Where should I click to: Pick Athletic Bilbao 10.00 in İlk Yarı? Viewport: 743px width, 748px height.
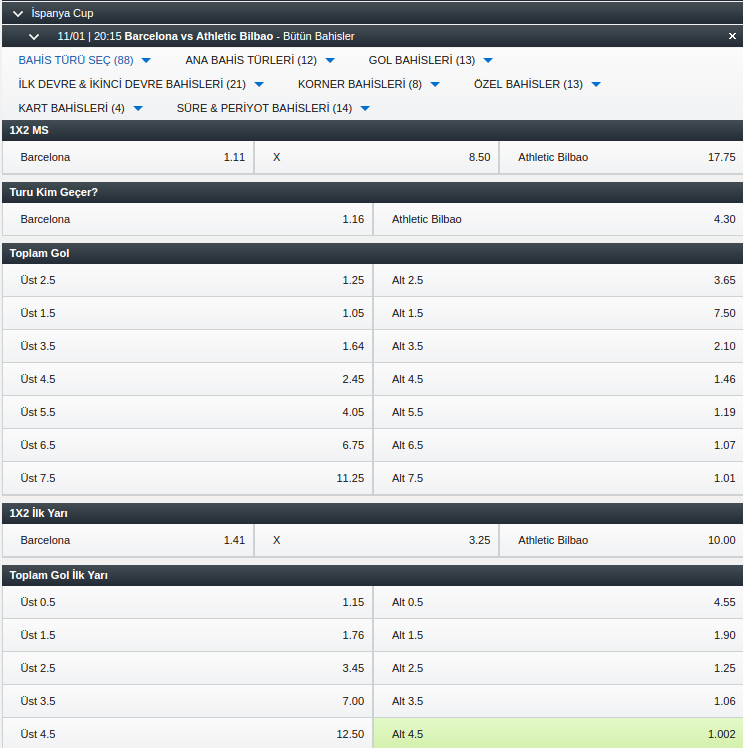tap(621, 540)
